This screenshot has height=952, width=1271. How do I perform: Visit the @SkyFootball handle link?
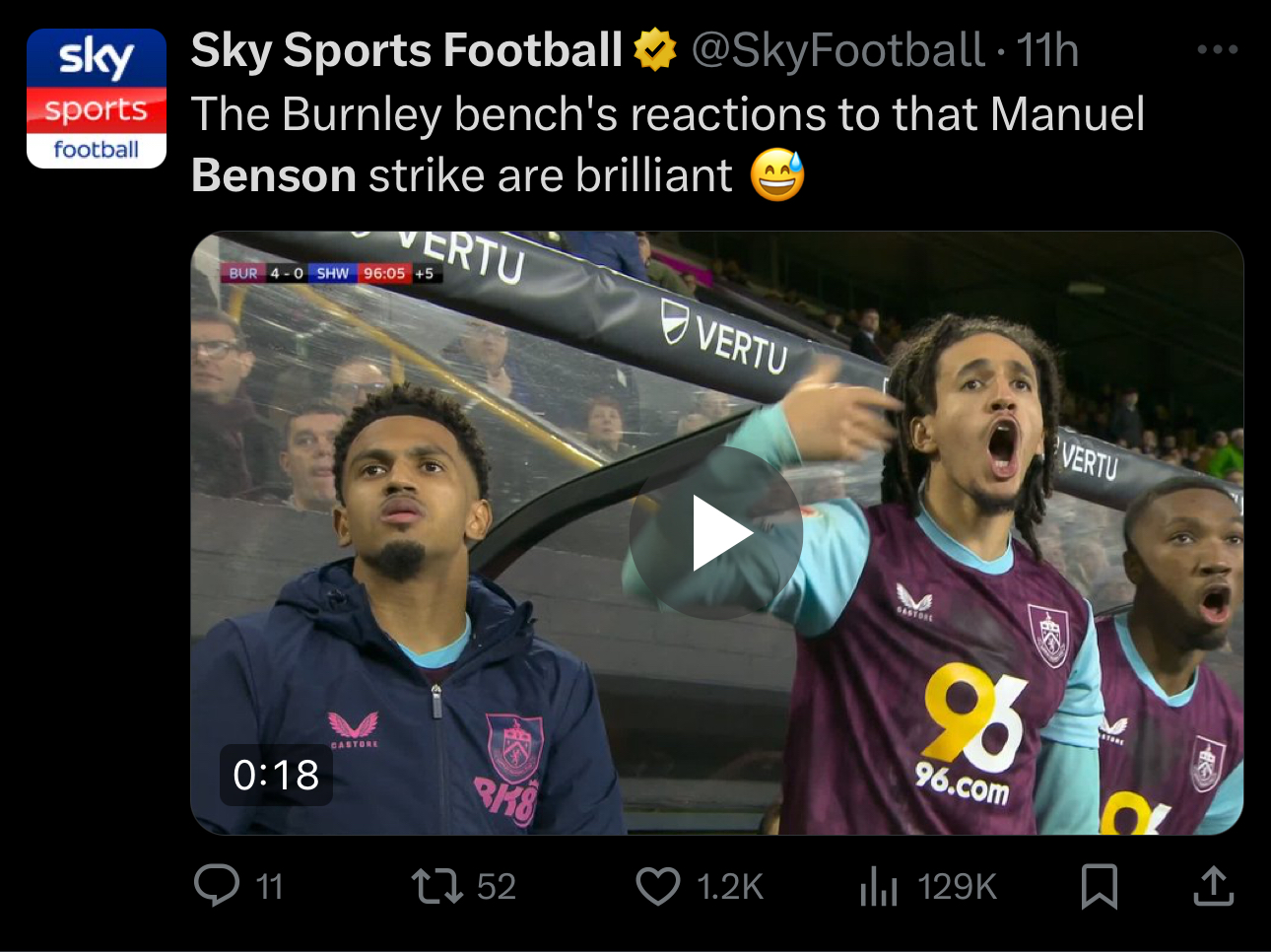click(837, 50)
